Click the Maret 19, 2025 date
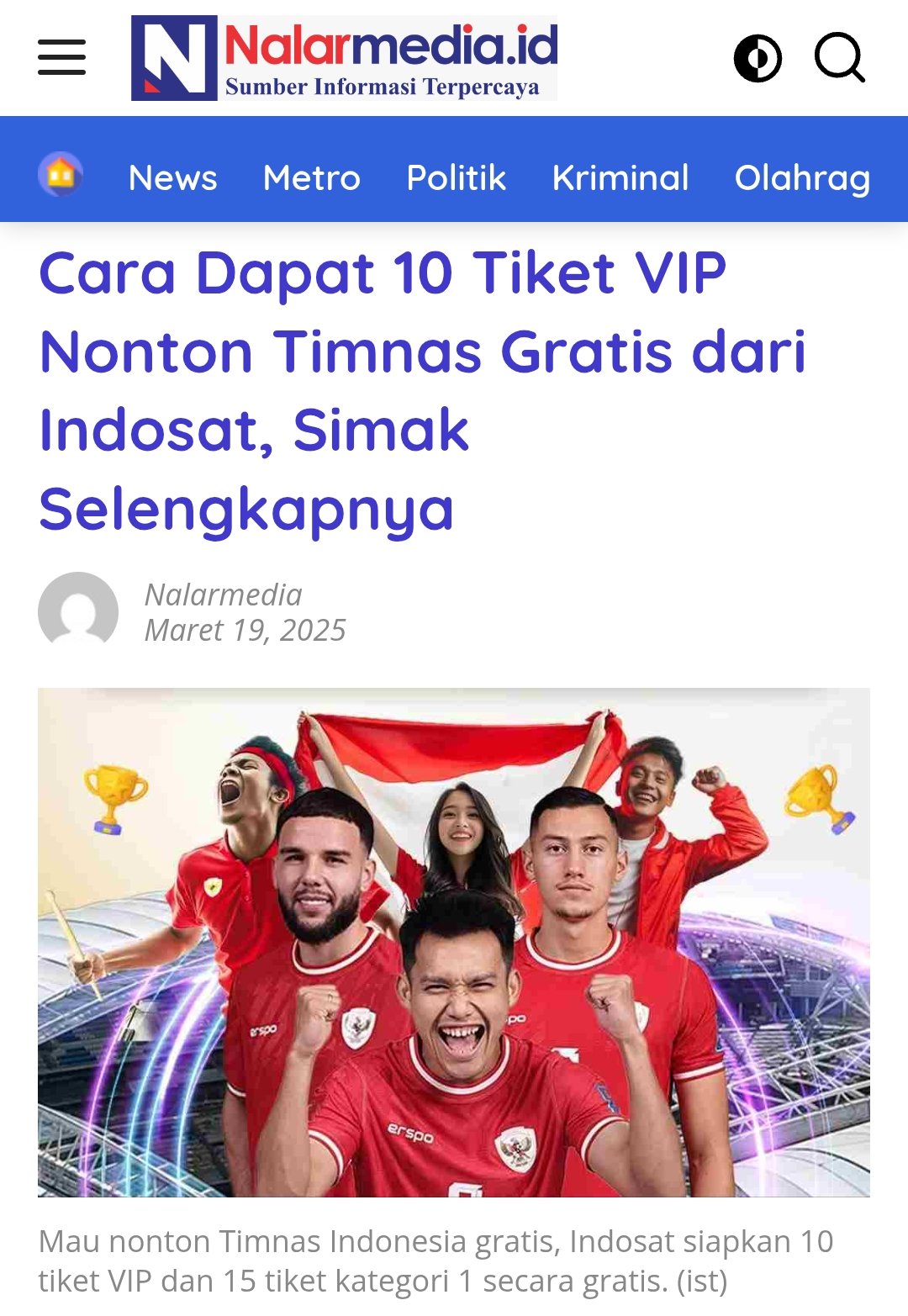 [x=245, y=630]
